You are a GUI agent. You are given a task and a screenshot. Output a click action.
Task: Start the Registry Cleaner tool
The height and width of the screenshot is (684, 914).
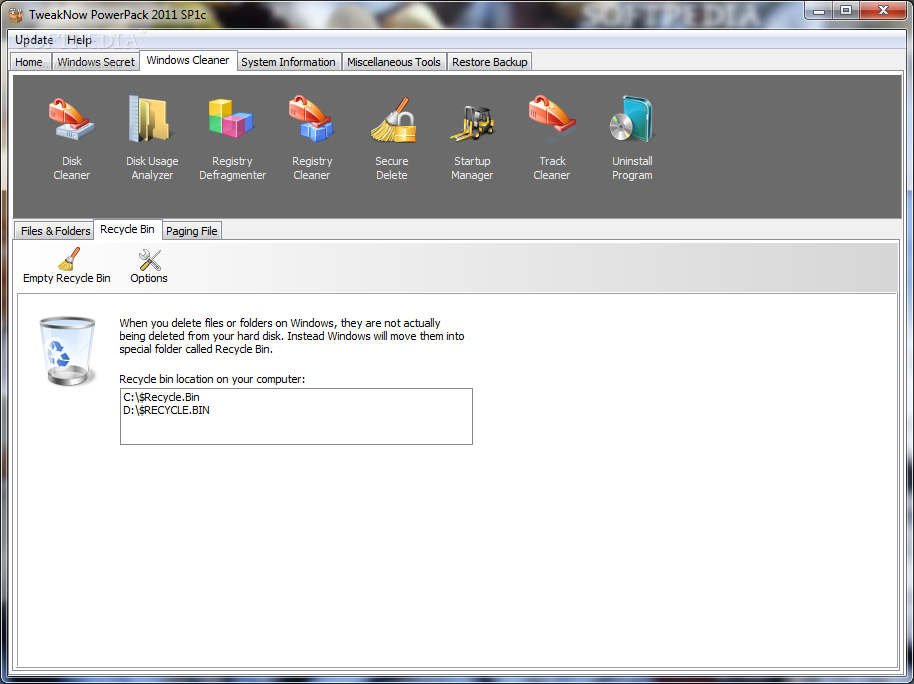click(312, 139)
